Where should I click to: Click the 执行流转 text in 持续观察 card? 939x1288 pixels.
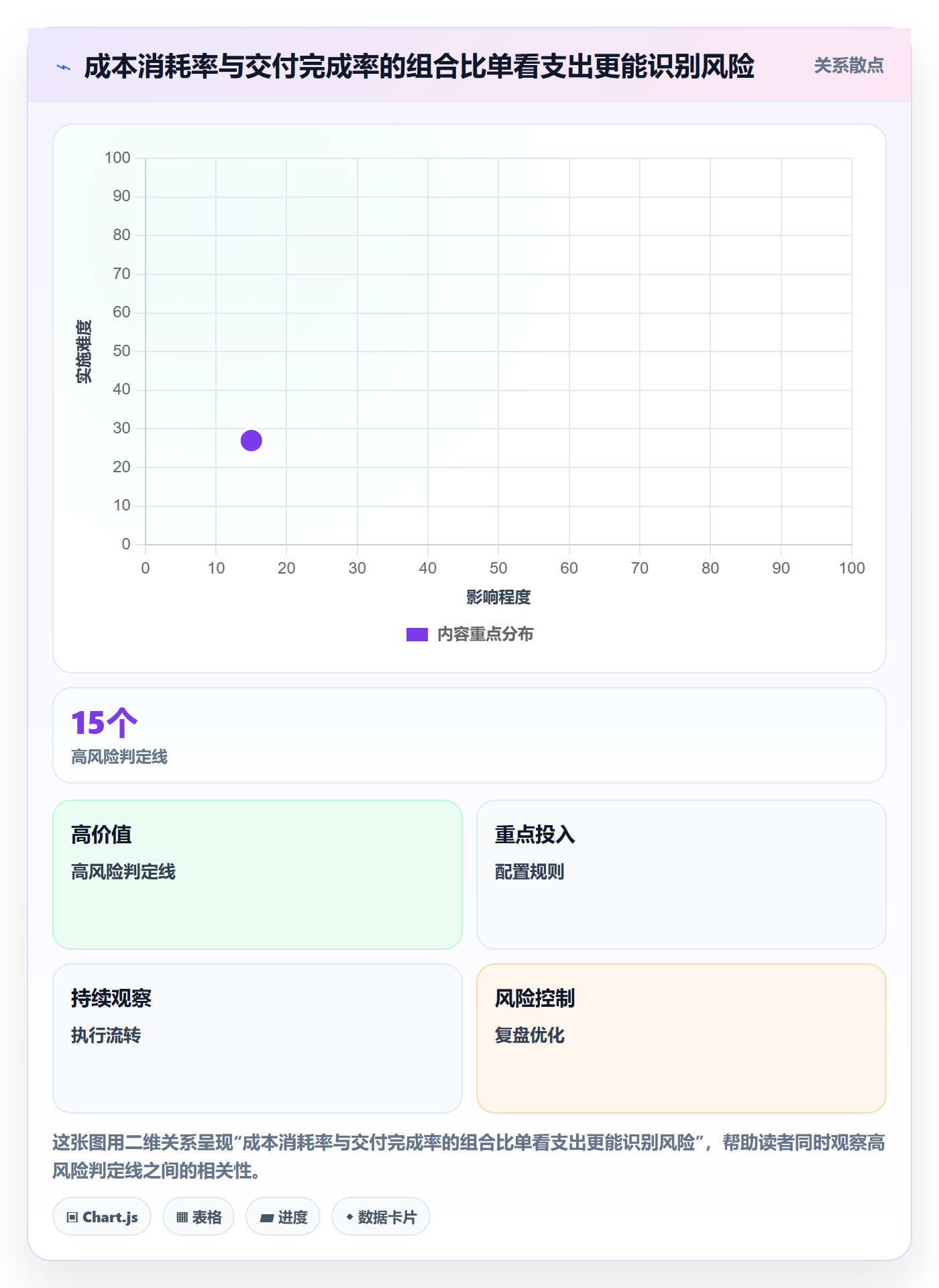(106, 1035)
